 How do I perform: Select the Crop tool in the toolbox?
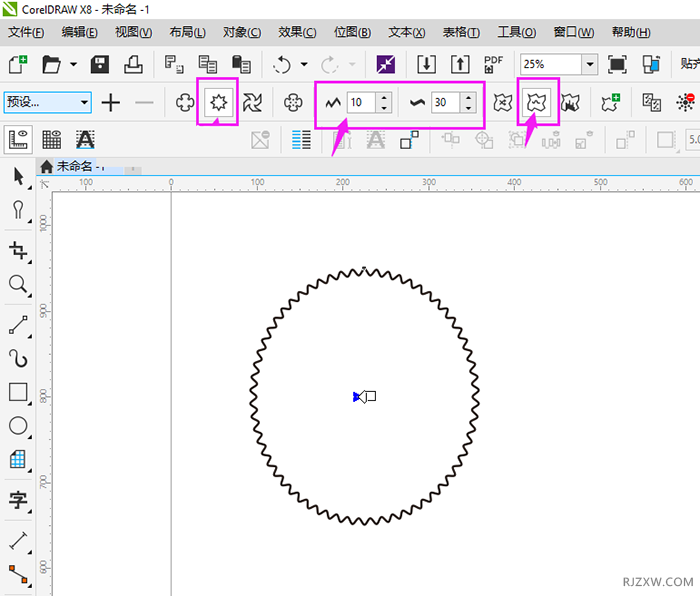tap(18, 250)
